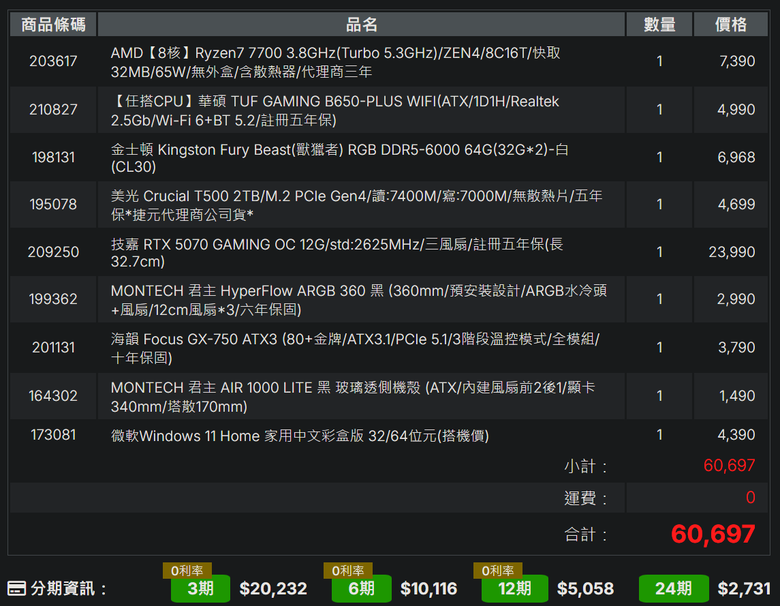
Task: Click the 合計 label
Action: click(585, 534)
